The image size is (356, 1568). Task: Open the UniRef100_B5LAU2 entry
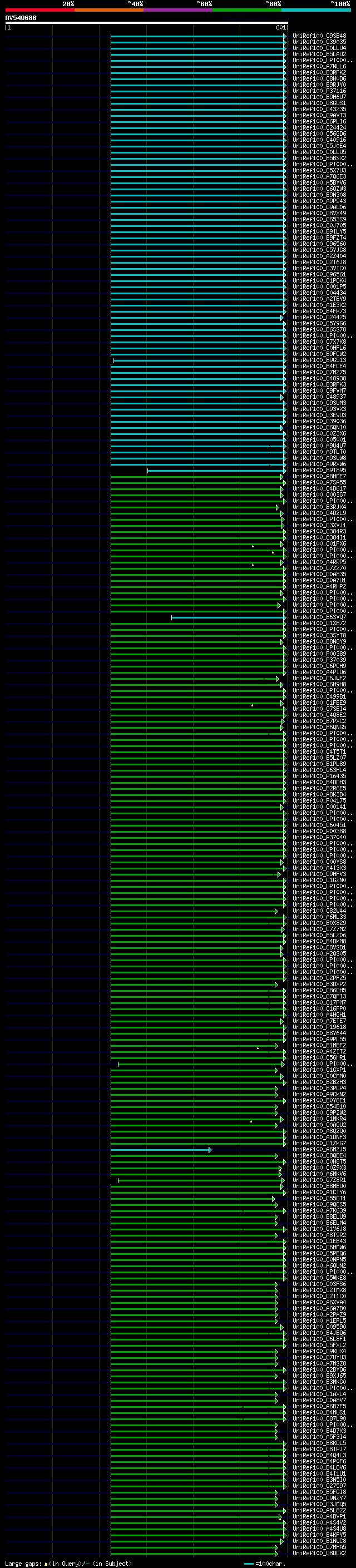(319, 54)
